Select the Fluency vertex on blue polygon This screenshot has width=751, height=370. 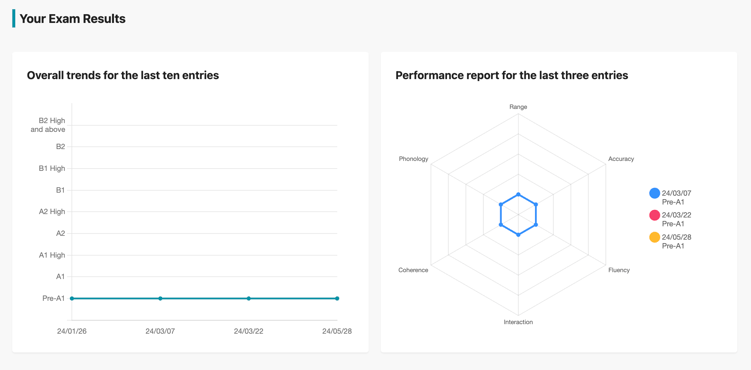[535, 224]
